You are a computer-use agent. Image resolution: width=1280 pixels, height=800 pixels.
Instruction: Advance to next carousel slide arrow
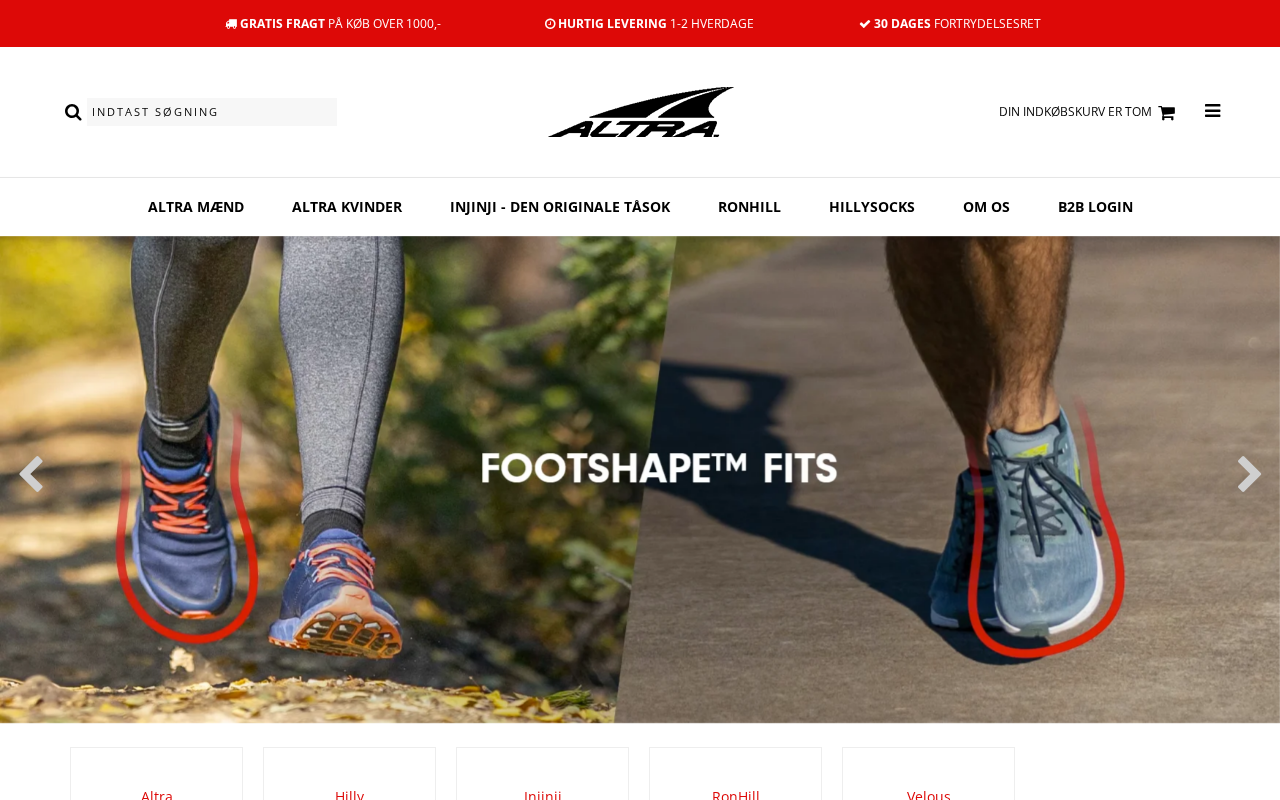(1249, 474)
